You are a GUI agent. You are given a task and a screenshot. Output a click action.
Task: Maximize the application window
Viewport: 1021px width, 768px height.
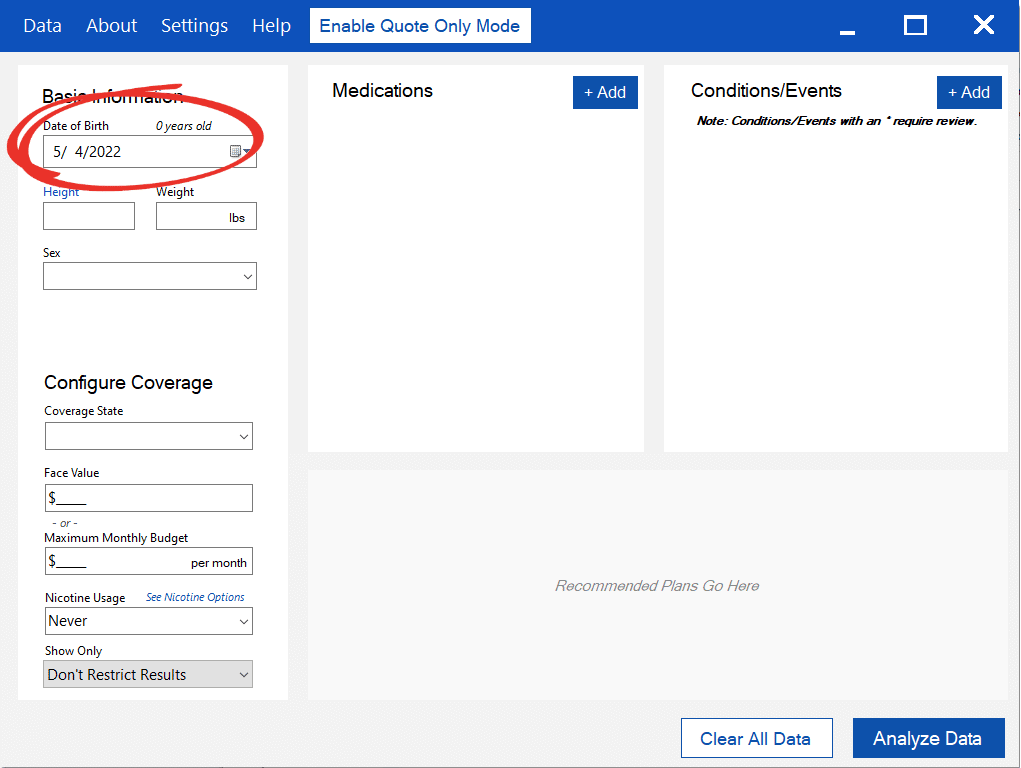tap(915, 26)
